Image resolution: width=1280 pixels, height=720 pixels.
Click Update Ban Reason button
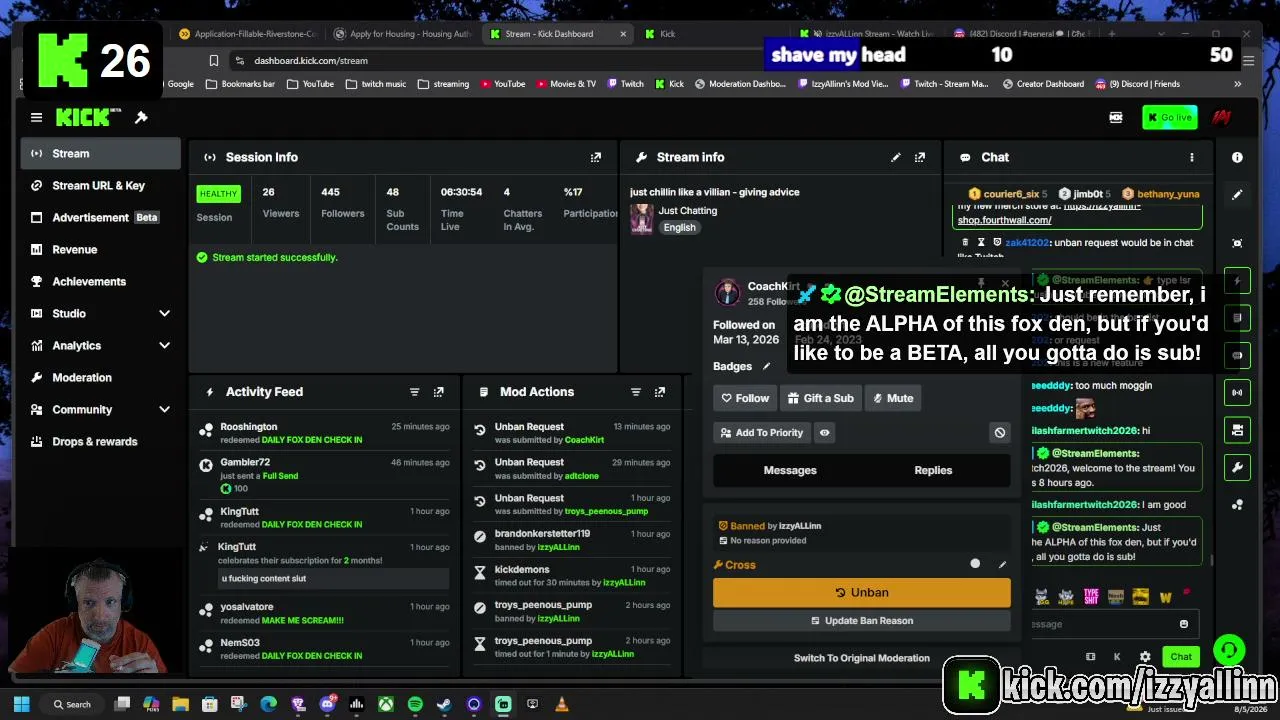861,620
